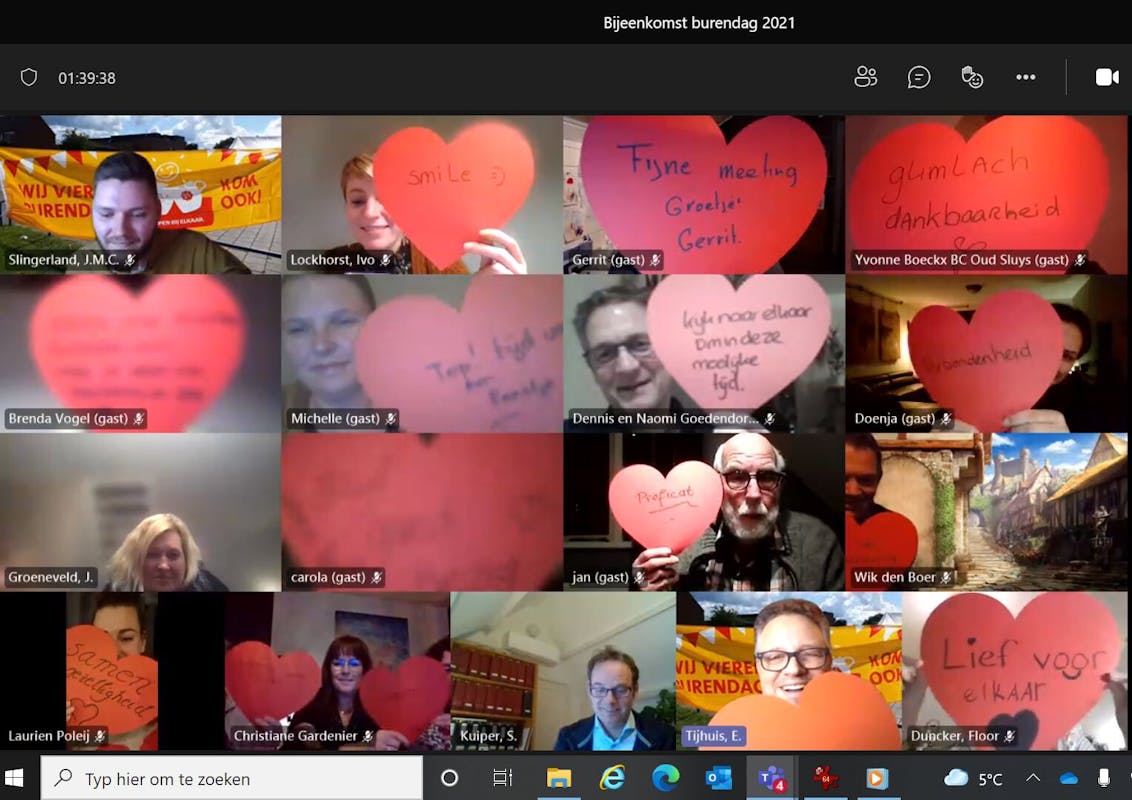Image resolution: width=1132 pixels, height=800 pixels.
Task: Open the Windows Start menu
Action: (x=15, y=778)
